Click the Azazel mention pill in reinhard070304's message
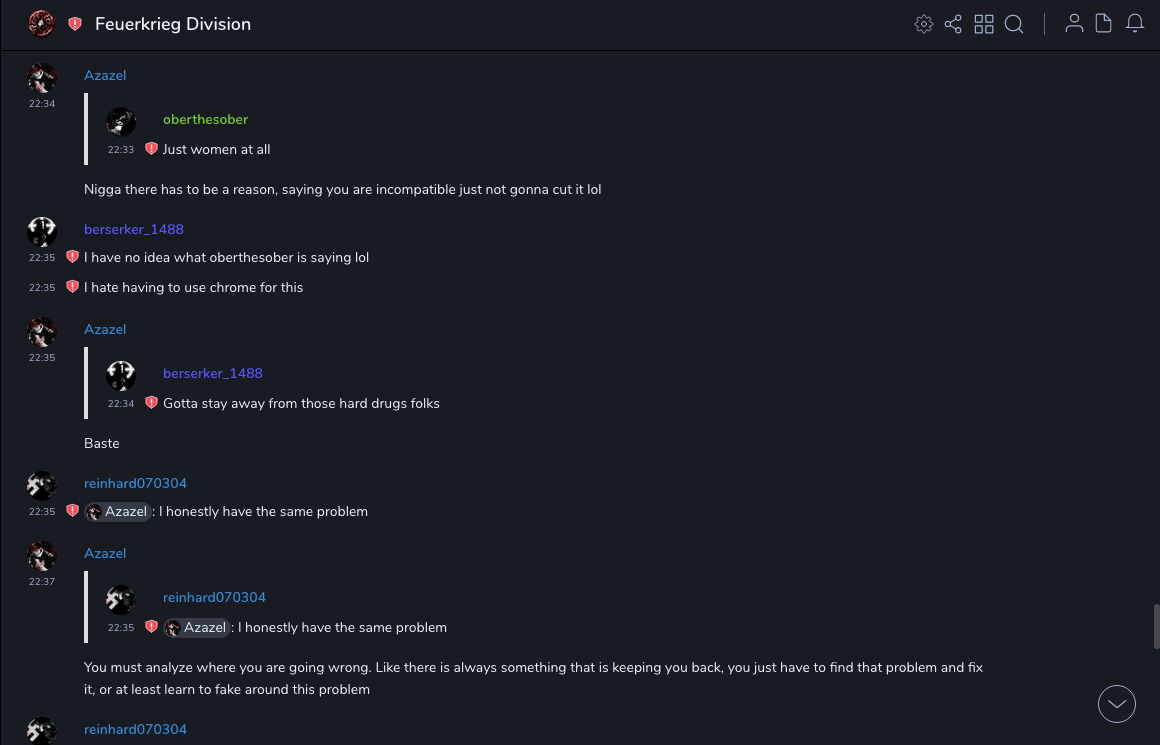The image size is (1160, 745). [x=118, y=511]
